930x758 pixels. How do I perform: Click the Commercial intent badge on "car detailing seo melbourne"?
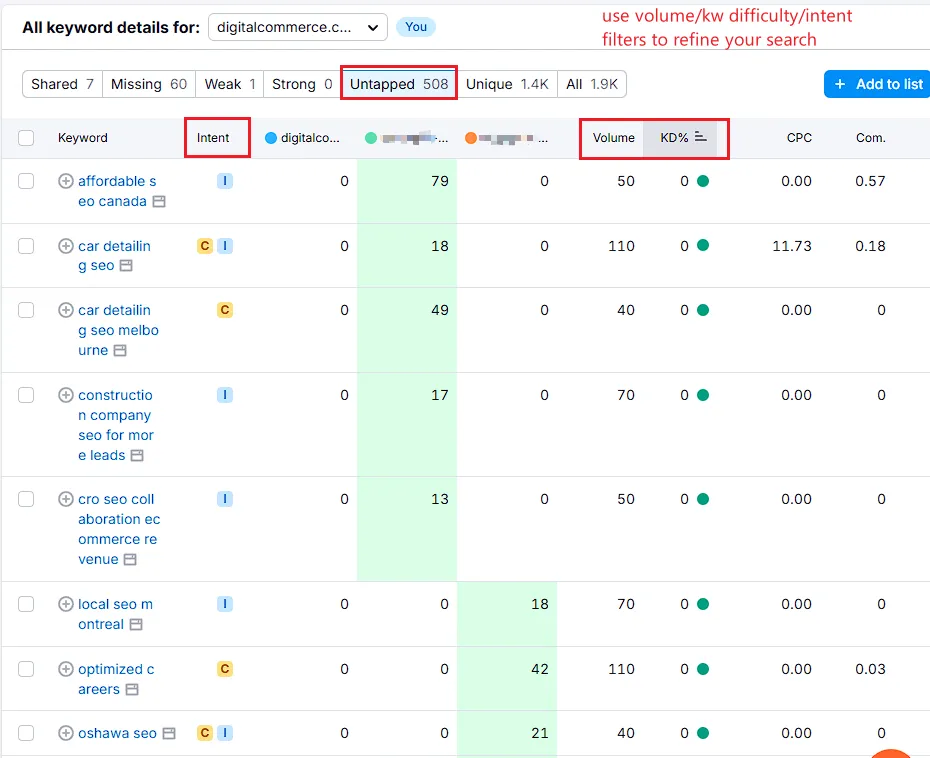[x=224, y=310]
